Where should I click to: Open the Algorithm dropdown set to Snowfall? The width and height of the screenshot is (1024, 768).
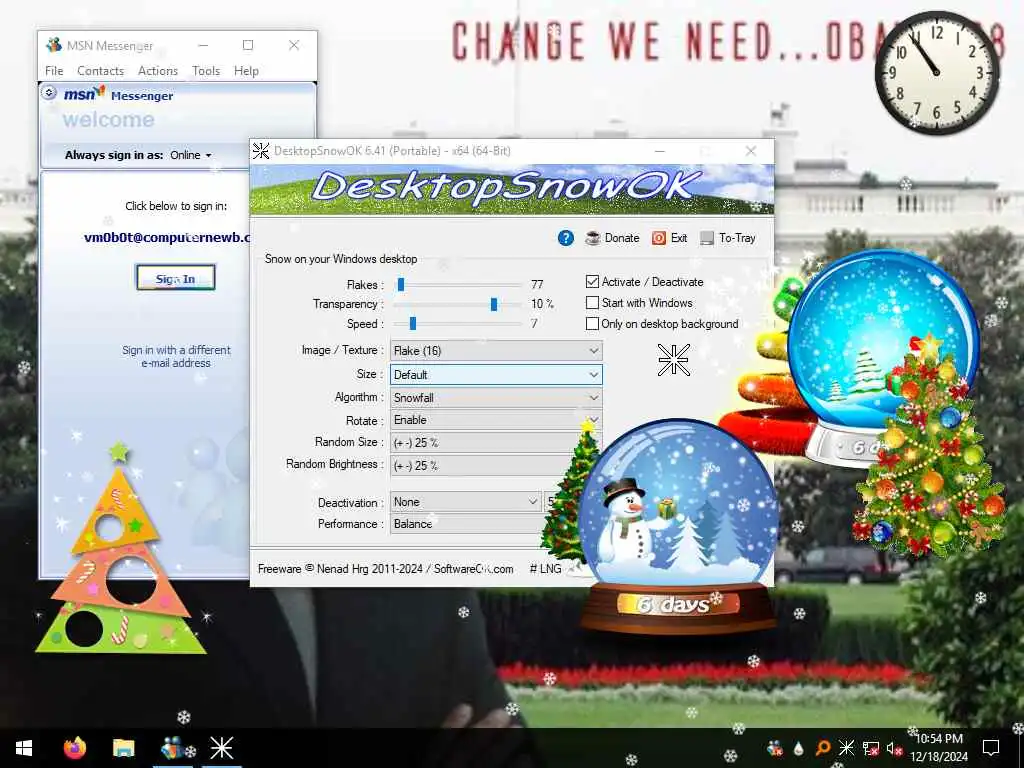pos(496,397)
